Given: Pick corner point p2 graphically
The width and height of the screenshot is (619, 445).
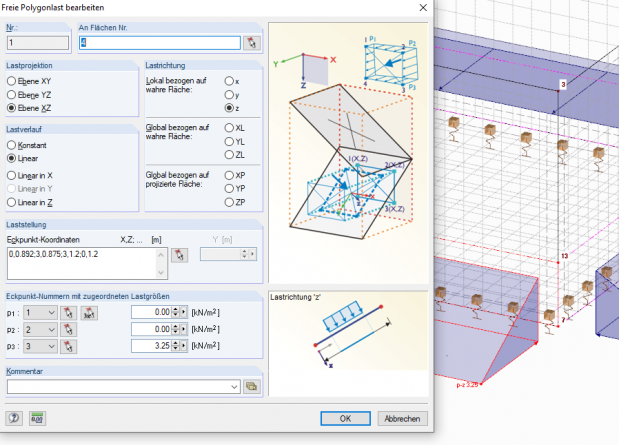Looking at the screenshot, I should [x=68, y=329].
